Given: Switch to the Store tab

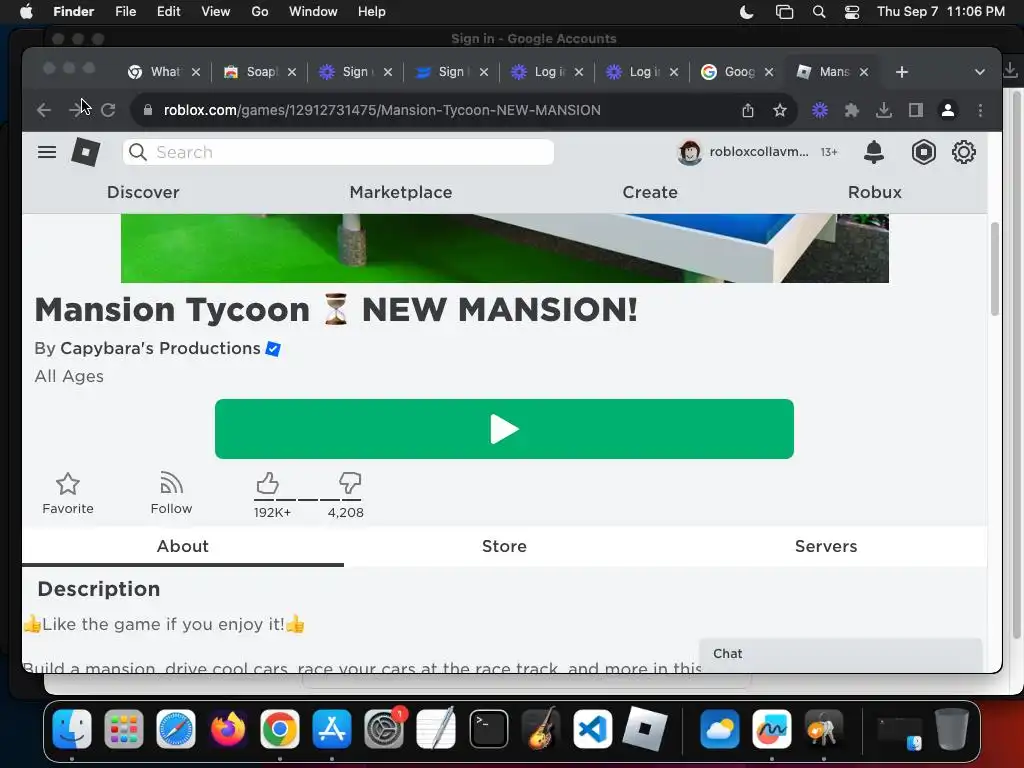Looking at the screenshot, I should (x=504, y=546).
